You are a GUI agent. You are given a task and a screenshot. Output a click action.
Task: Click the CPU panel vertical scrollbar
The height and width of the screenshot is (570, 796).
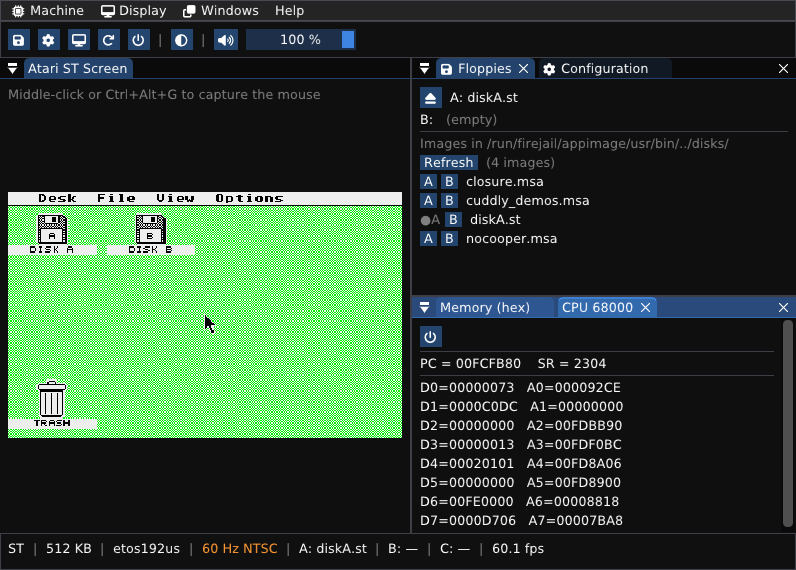[787, 424]
